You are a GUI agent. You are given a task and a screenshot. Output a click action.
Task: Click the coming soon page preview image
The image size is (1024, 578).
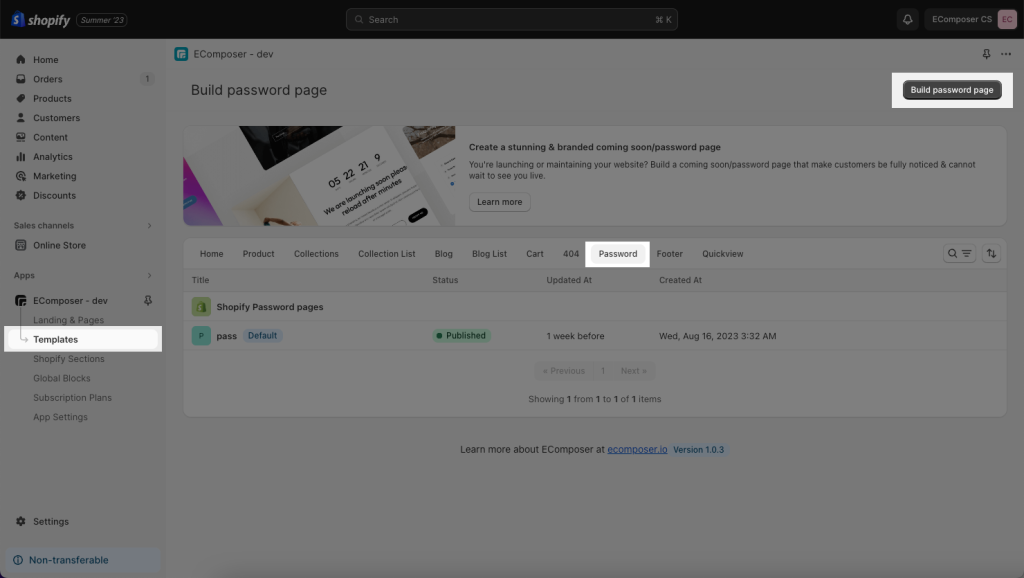click(319, 176)
